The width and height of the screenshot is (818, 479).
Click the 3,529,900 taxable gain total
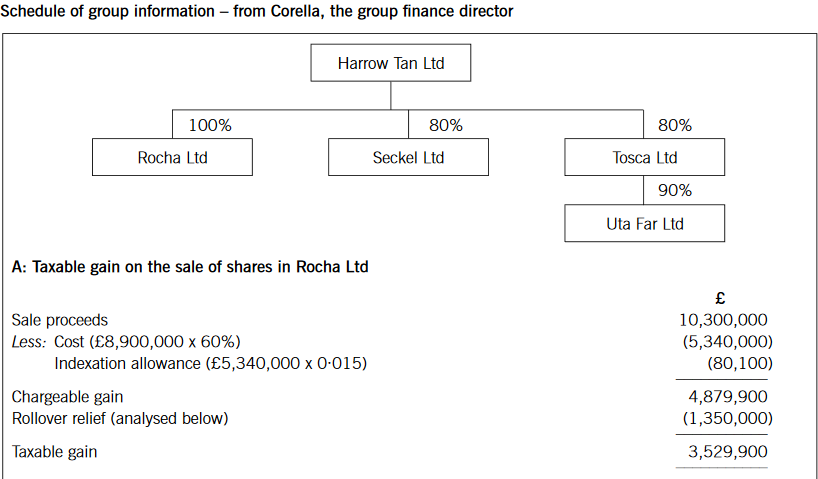(x=728, y=452)
